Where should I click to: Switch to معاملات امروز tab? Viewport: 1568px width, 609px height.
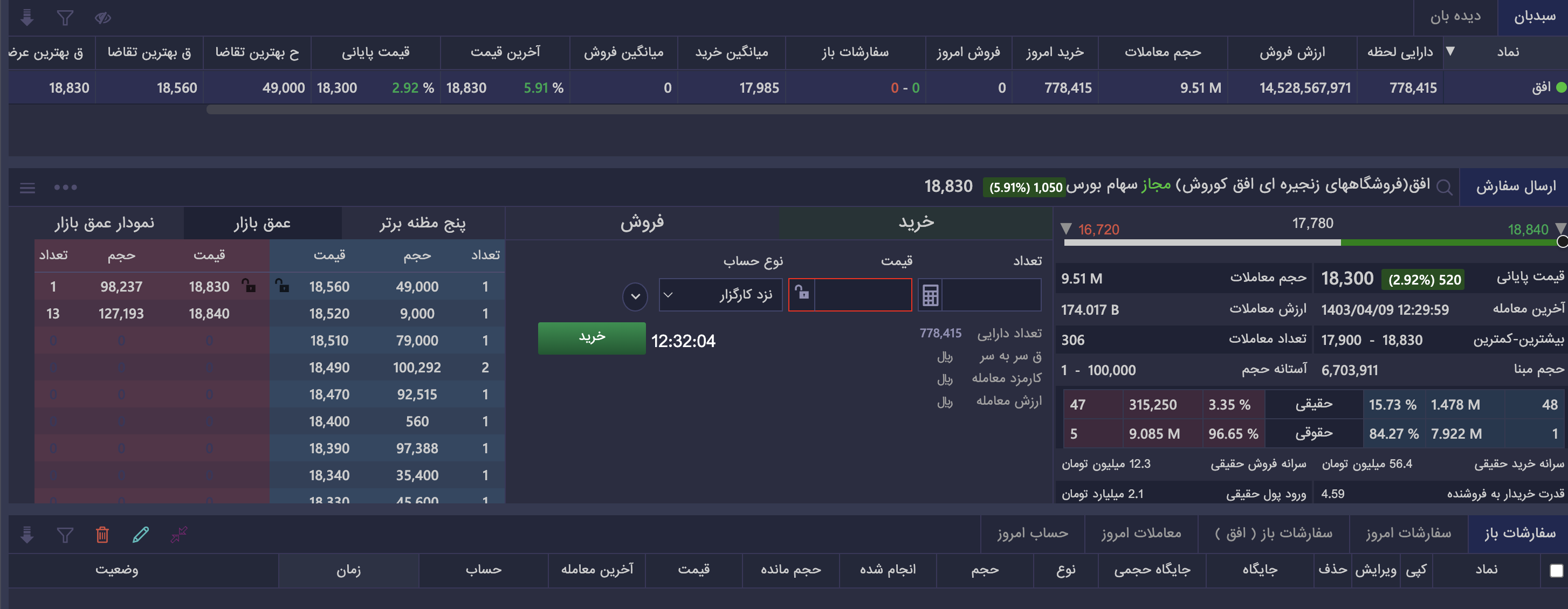tap(1141, 534)
